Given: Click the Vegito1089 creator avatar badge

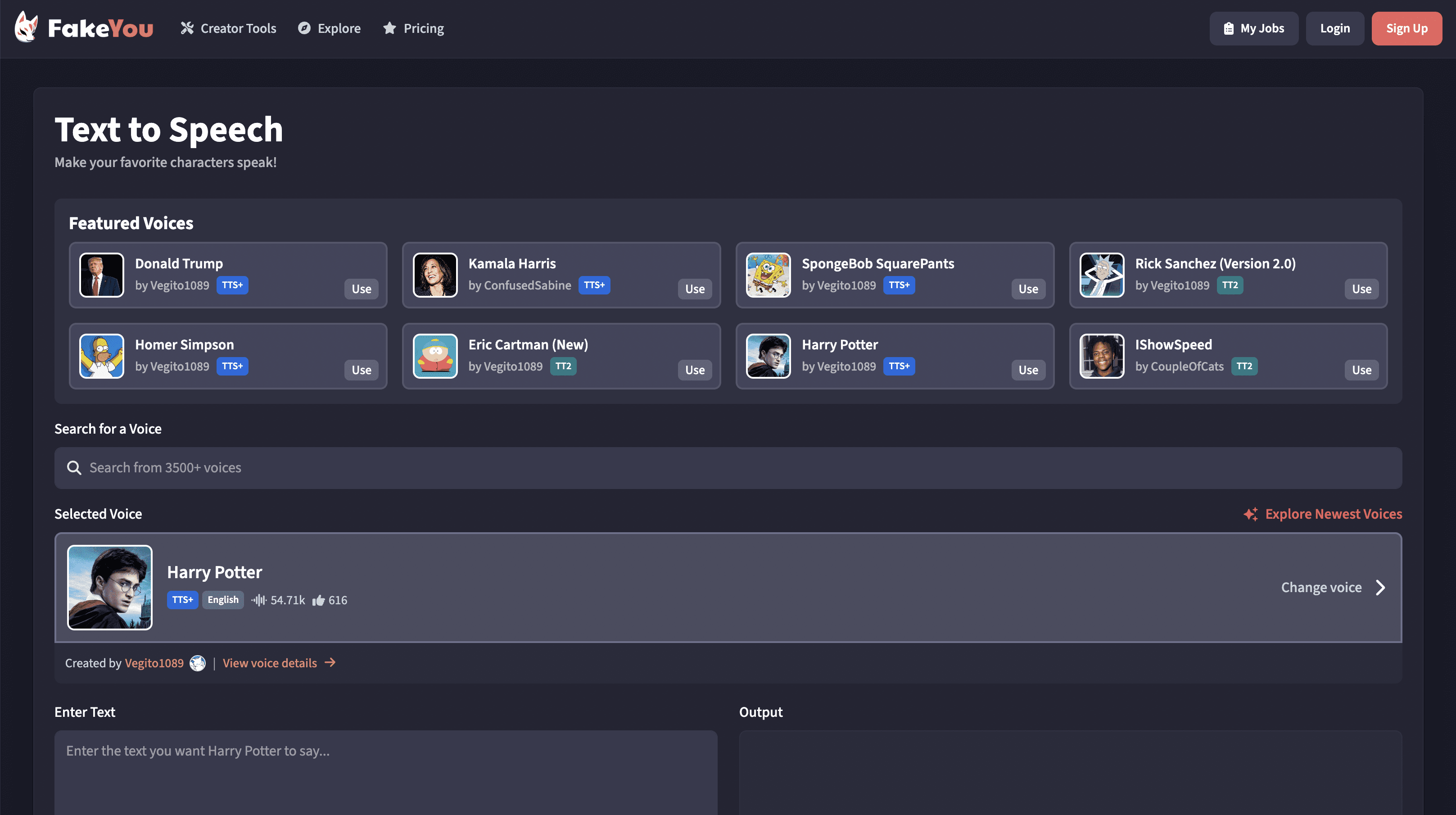Looking at the screenshot, I should click(x=197, y=664).
